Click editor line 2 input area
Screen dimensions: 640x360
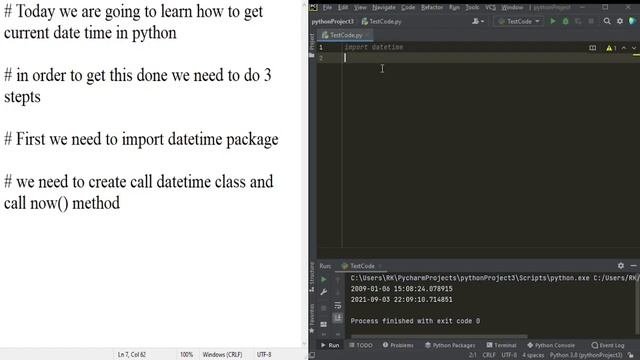click(x=490, y=58)
